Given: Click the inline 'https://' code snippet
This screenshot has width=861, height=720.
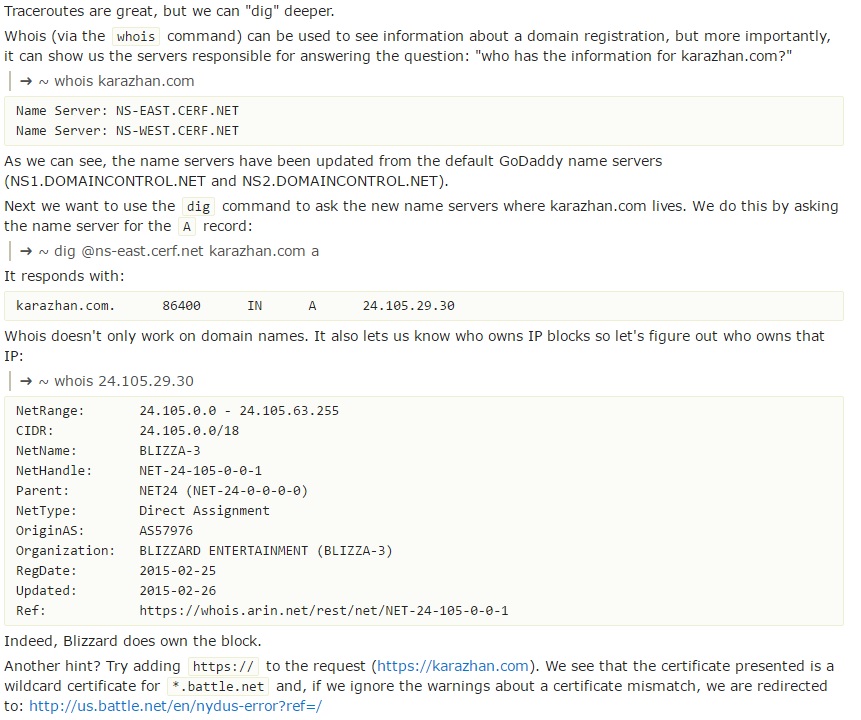Looking at the screenshot, I should coord(223,666).
